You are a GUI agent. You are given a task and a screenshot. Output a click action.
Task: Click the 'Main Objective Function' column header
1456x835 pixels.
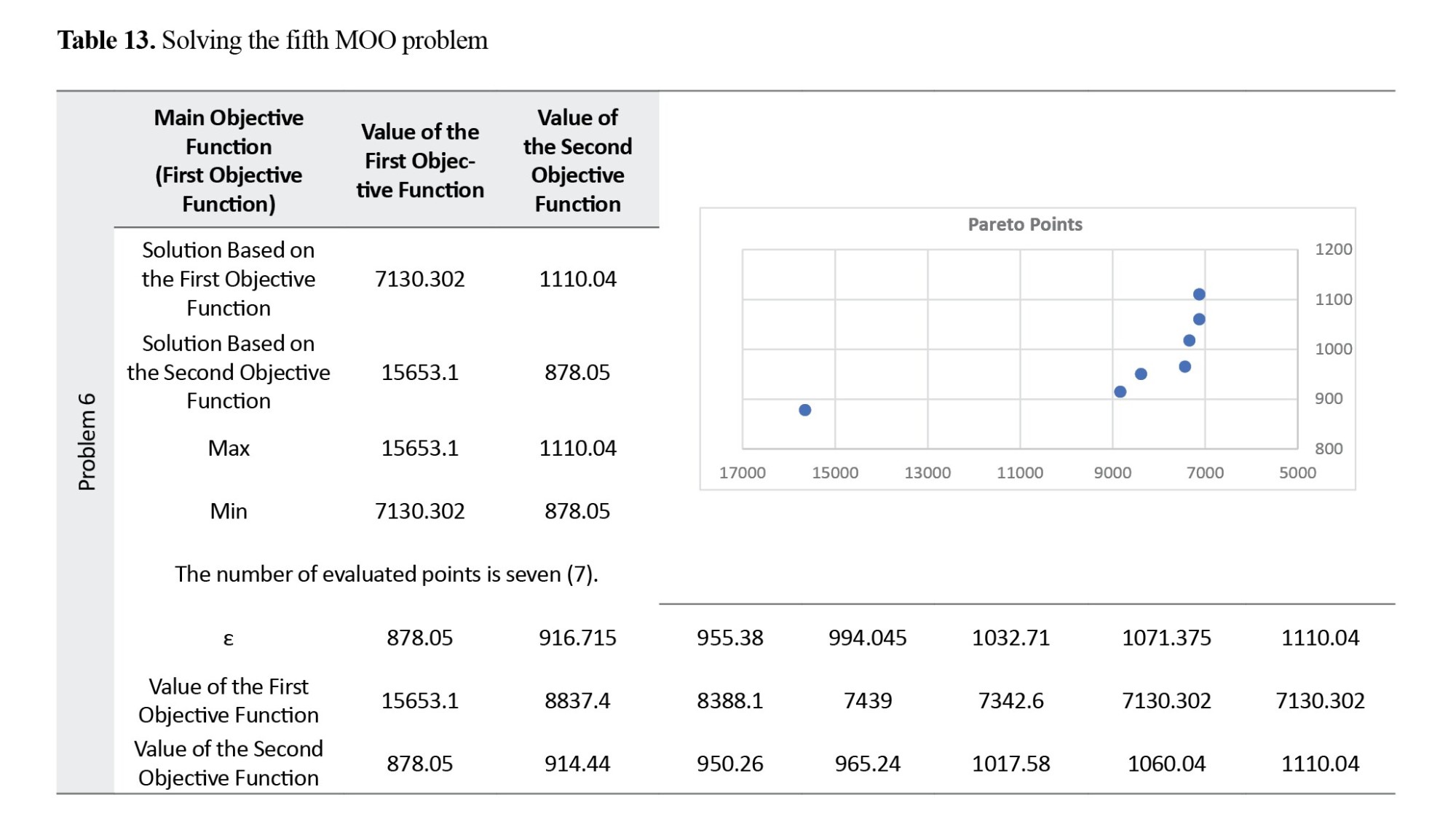(x=229, y=161)
